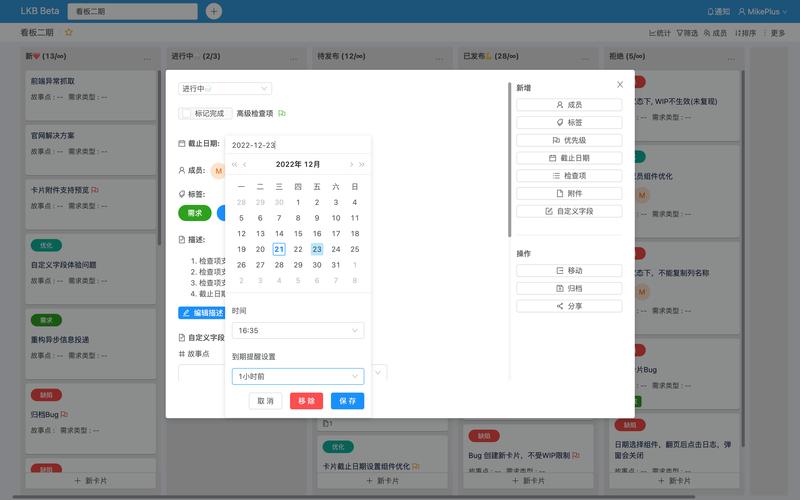
Task: Expand the 进行中 list dropdown in dialog
Action: tap(225, 88)
